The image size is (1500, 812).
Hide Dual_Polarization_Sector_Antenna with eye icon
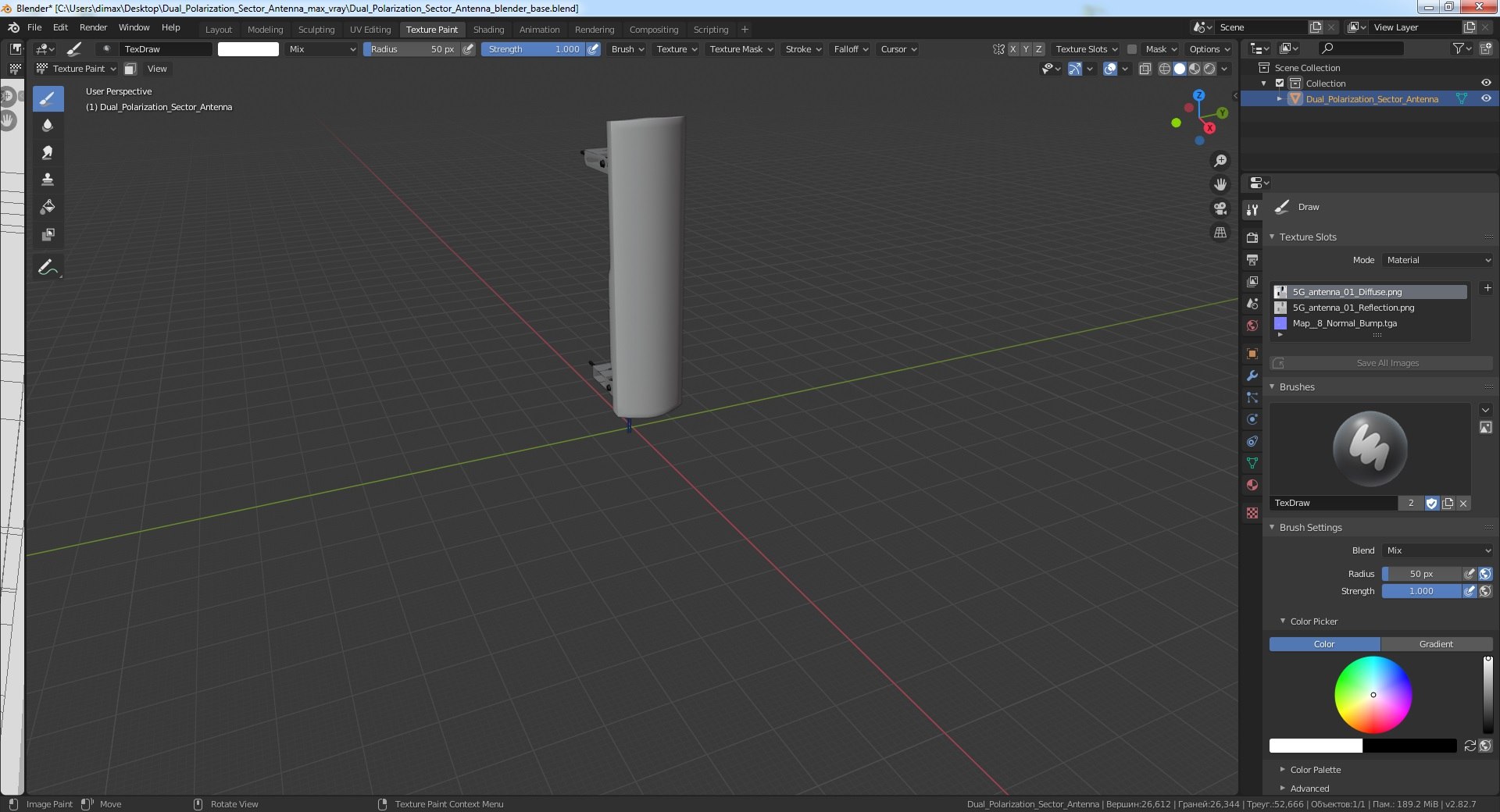1486,99
